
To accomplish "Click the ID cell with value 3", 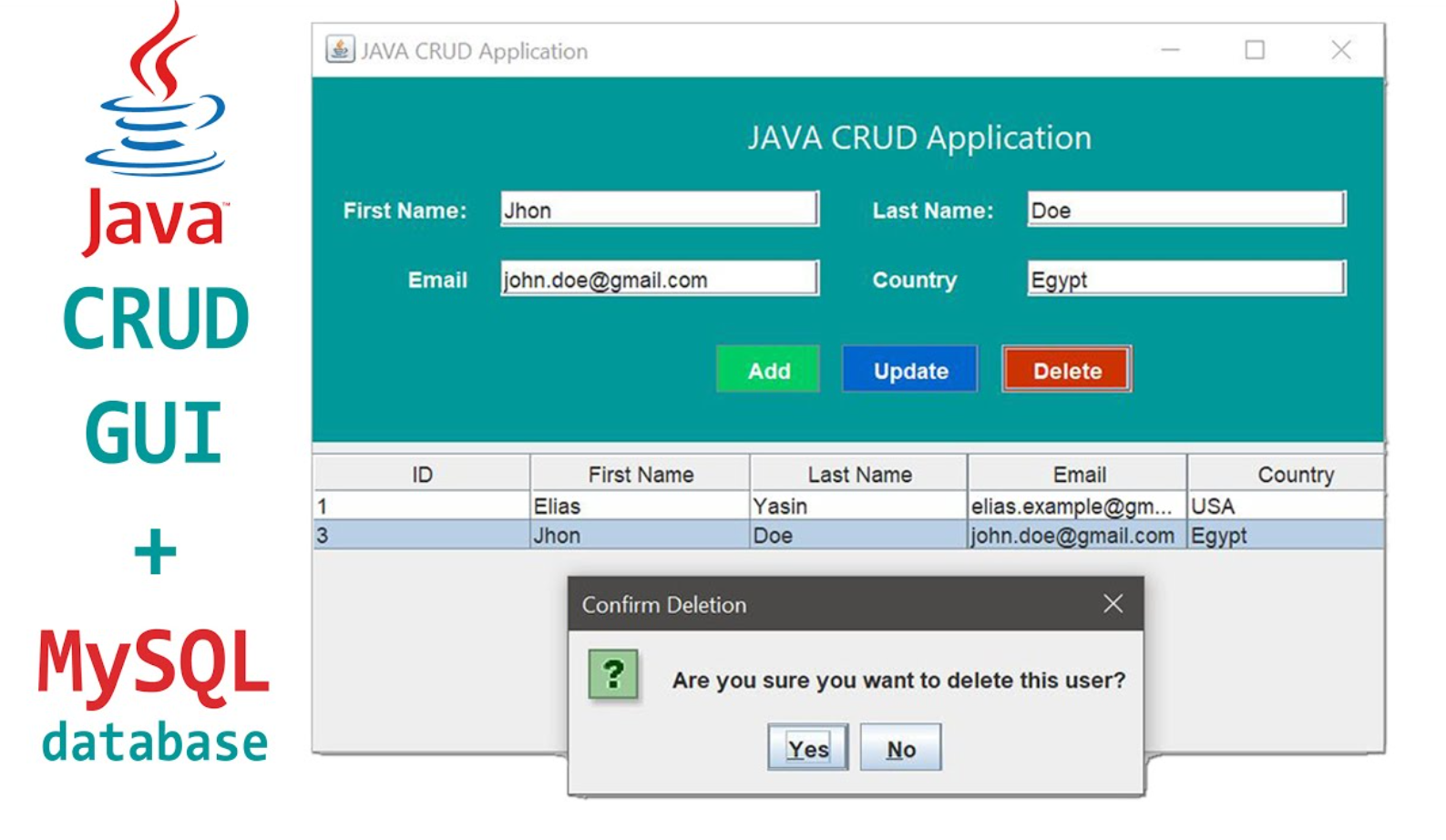I will [422, 535].
